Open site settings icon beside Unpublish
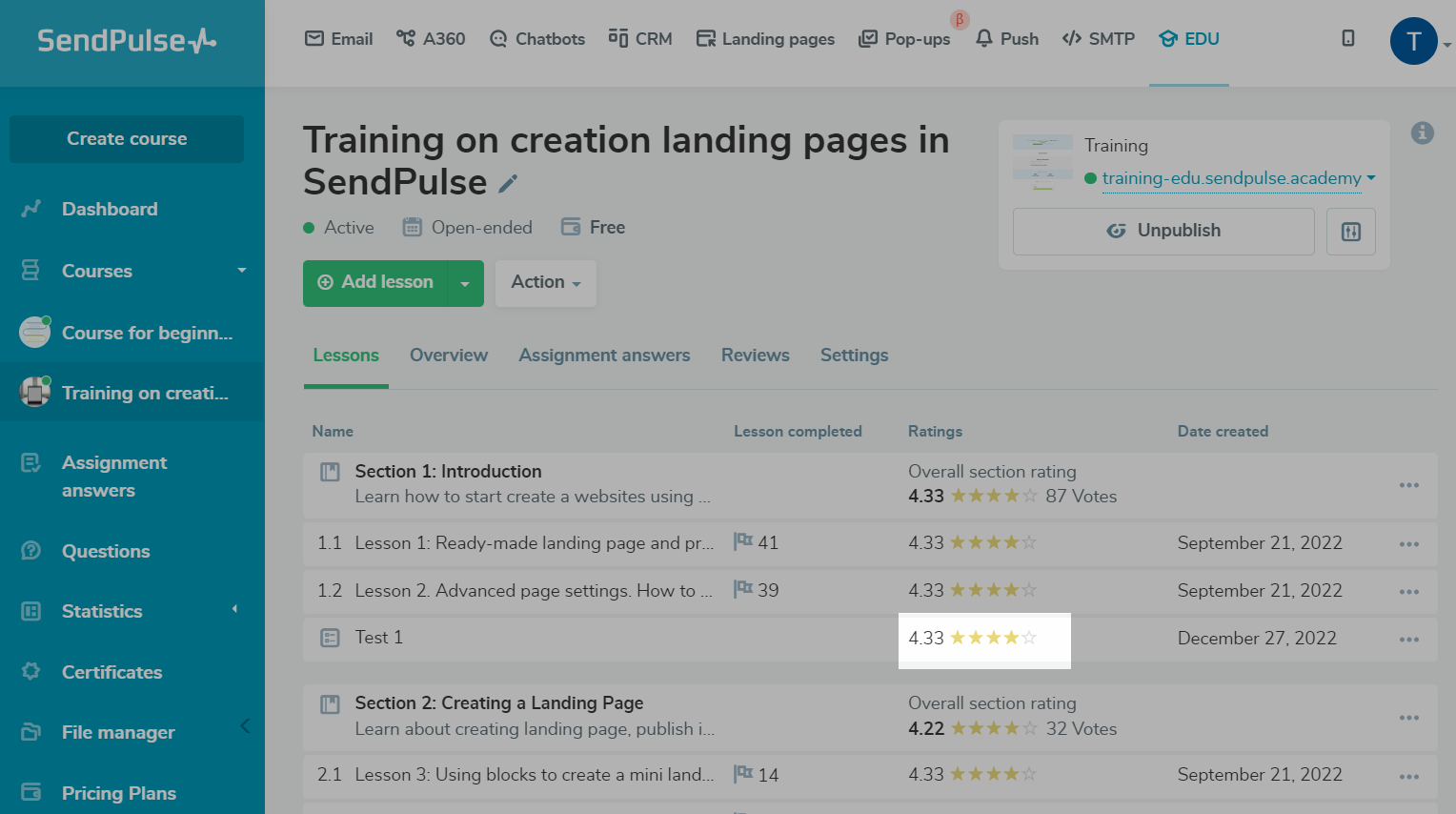Screen dimensions: 1456x814 pyautogui.click(x=1350, y=232)
